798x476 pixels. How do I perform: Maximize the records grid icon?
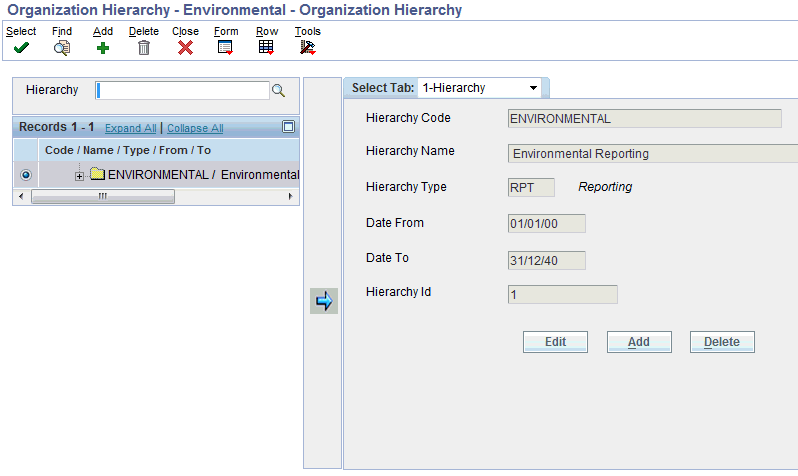(x=289, y=127)
